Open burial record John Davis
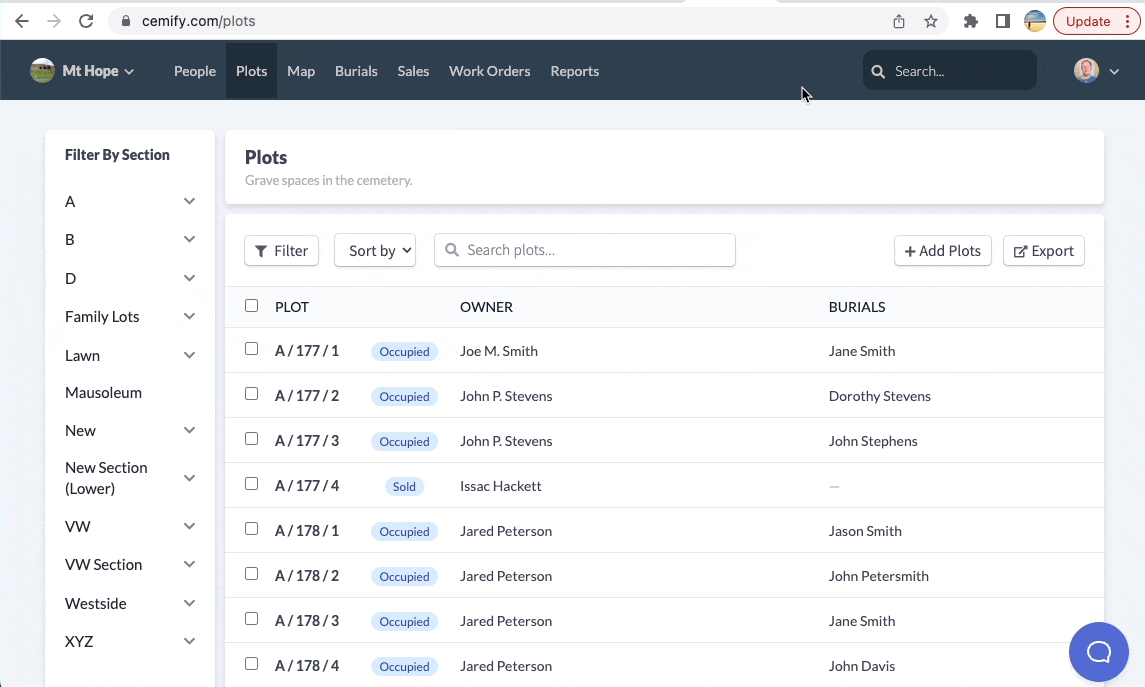The width and height of the screenshot is (1145, 687). 862,666
